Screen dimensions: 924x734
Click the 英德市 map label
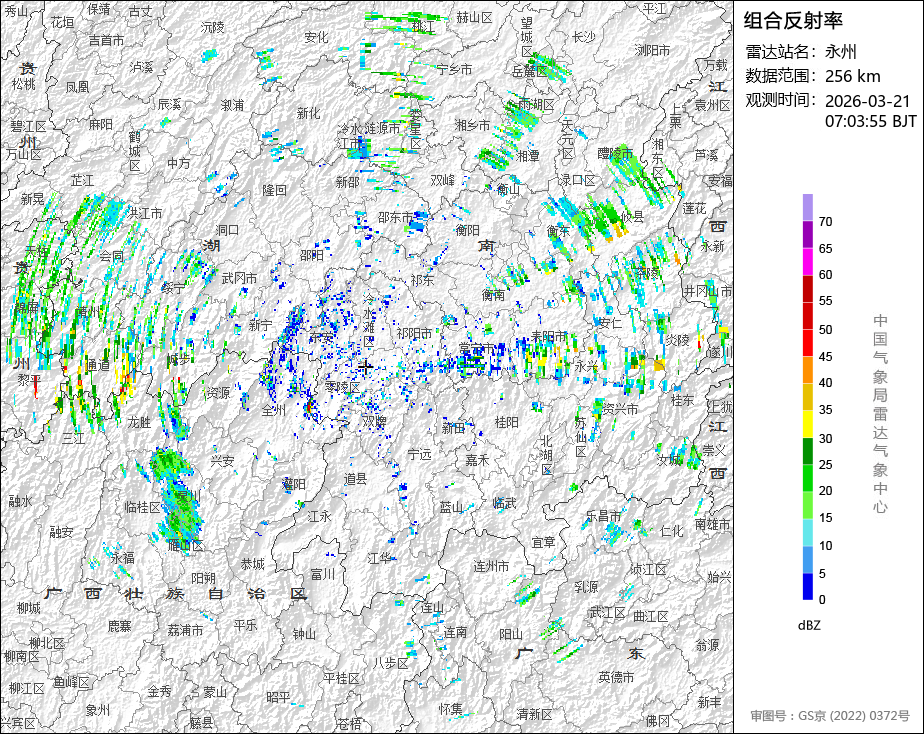click(616, 677)
